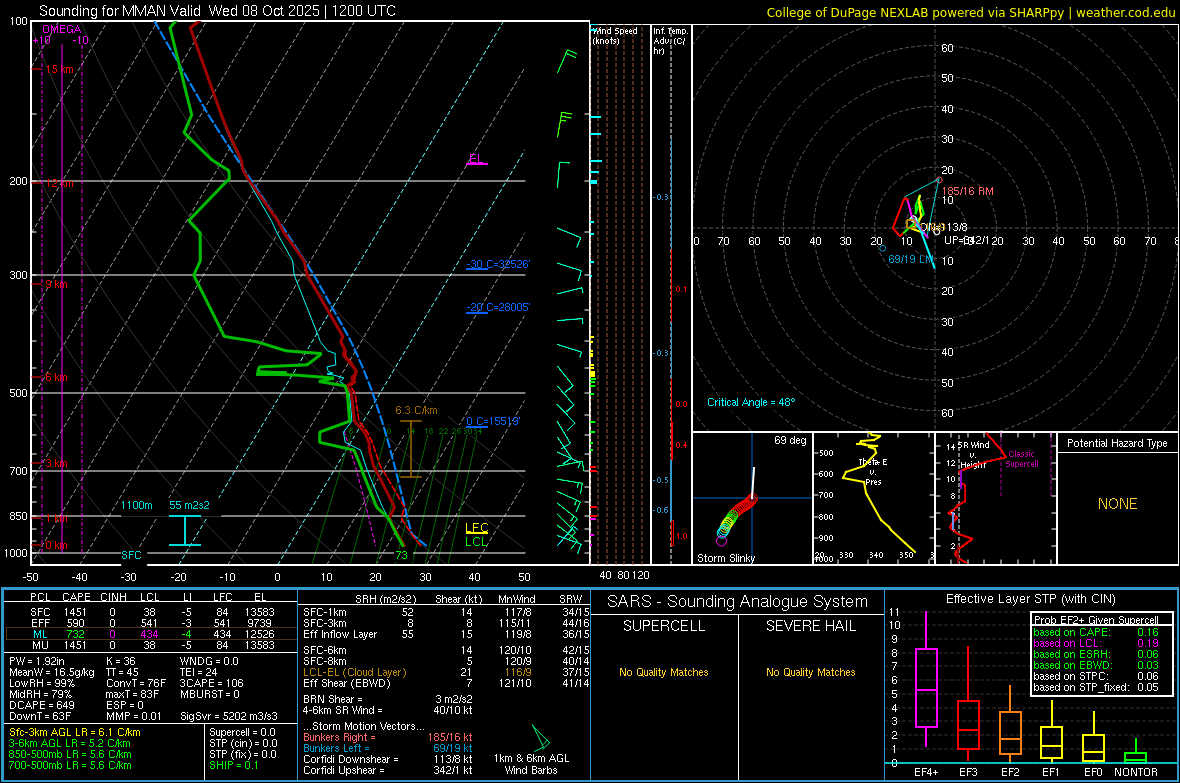
Task: Click the "NONTOR" box plot label
Action: [x=1136, y=772]
